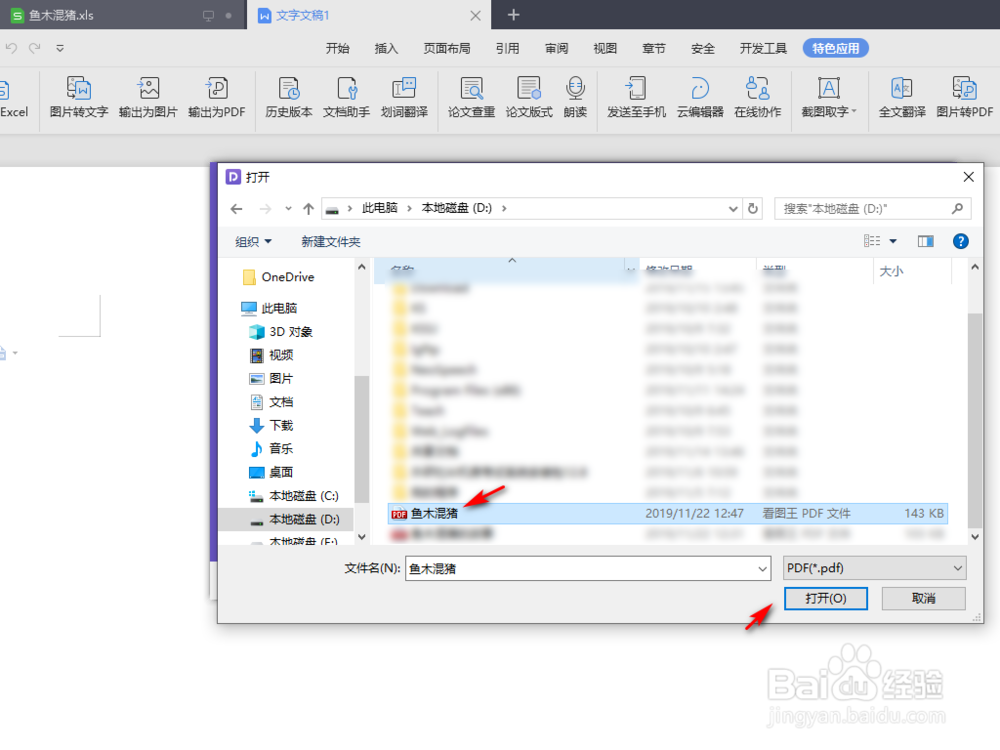Open the 页面布局 tab
Viewport: 1000px width, 750px height.
446,48
